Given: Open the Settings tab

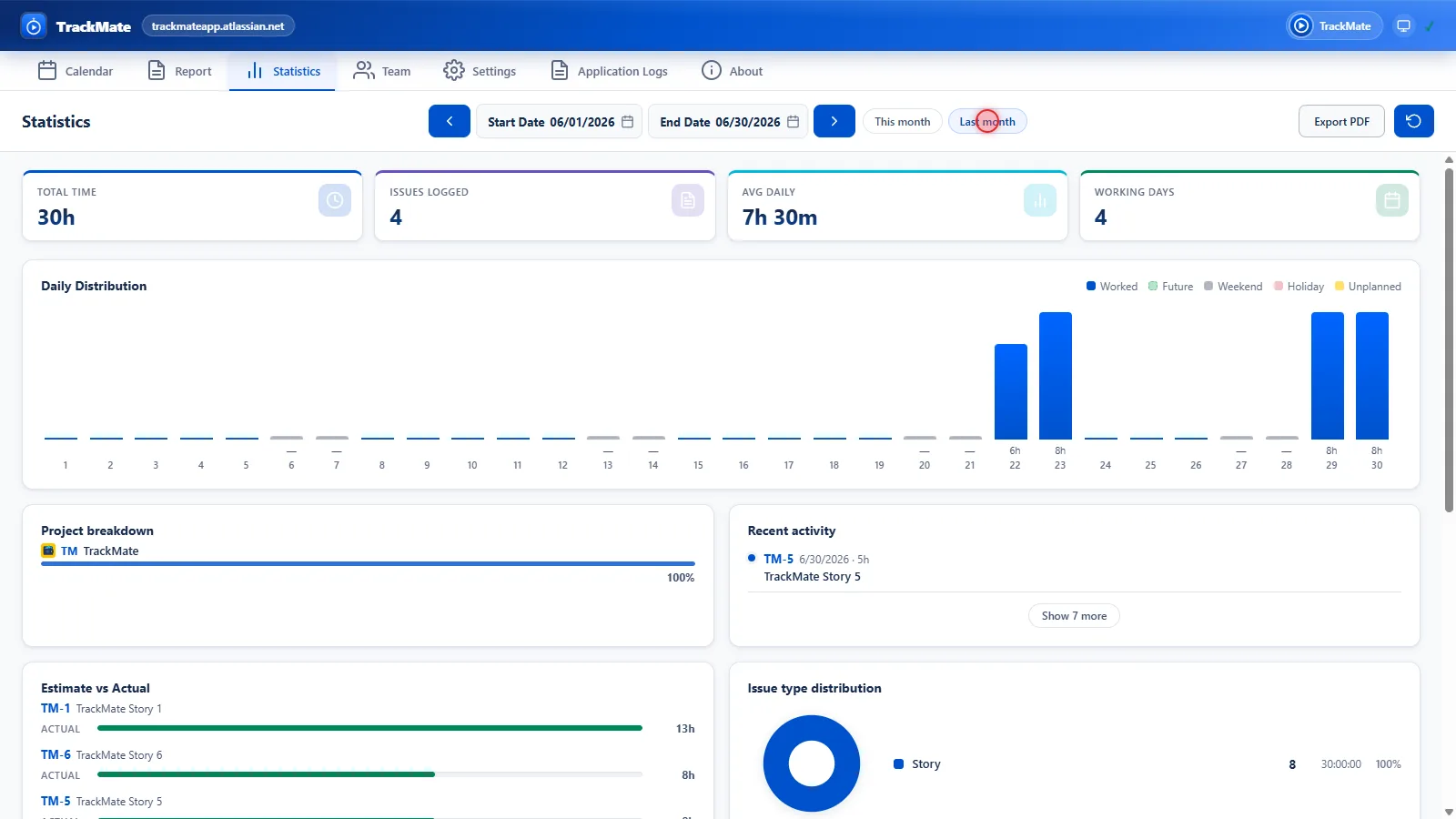Looking at the screenshot, I should click(x=480, y=71).
